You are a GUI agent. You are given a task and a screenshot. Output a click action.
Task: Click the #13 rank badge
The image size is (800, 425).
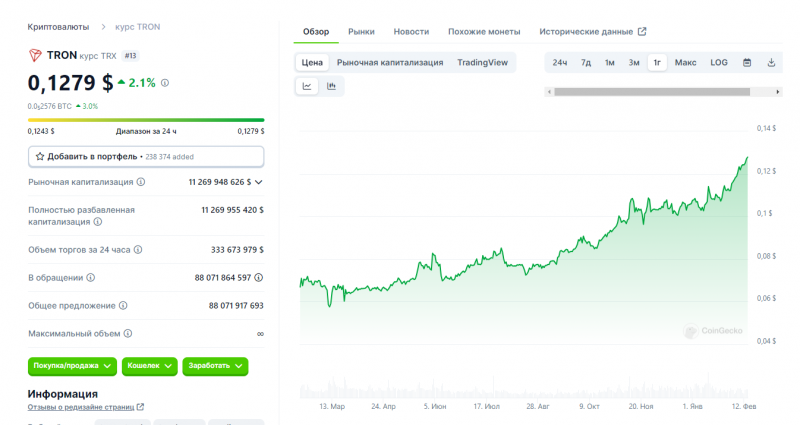[x=131, y=56]
